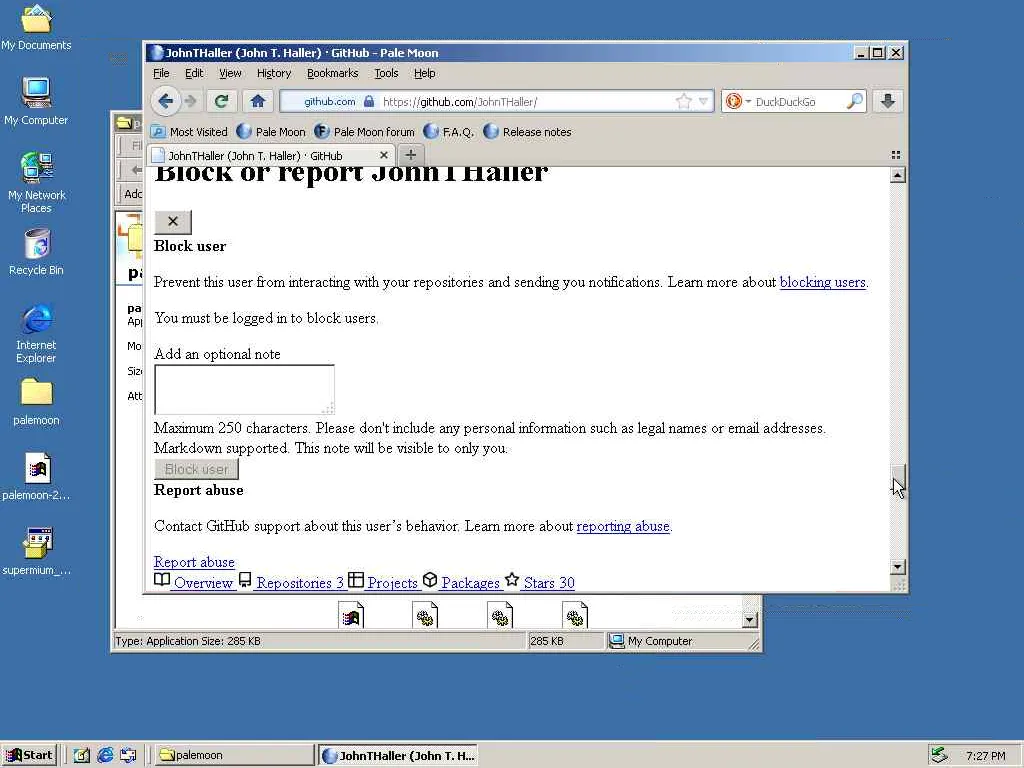Image resolution: width=1024 pixels, height=768 pixels.
Task: Click the system tray network icon
Action: pos(939,755)
